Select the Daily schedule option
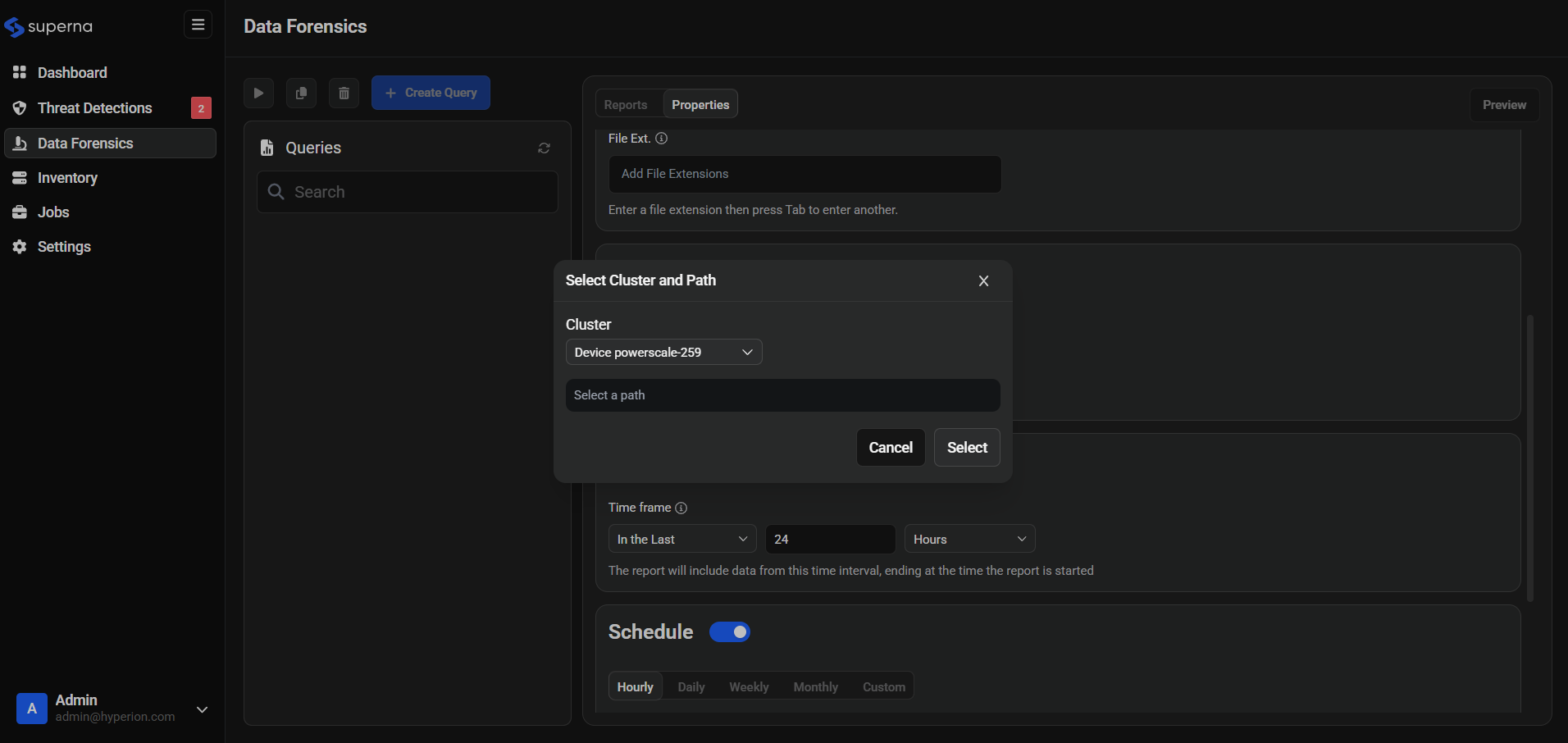 click(691, 687)
